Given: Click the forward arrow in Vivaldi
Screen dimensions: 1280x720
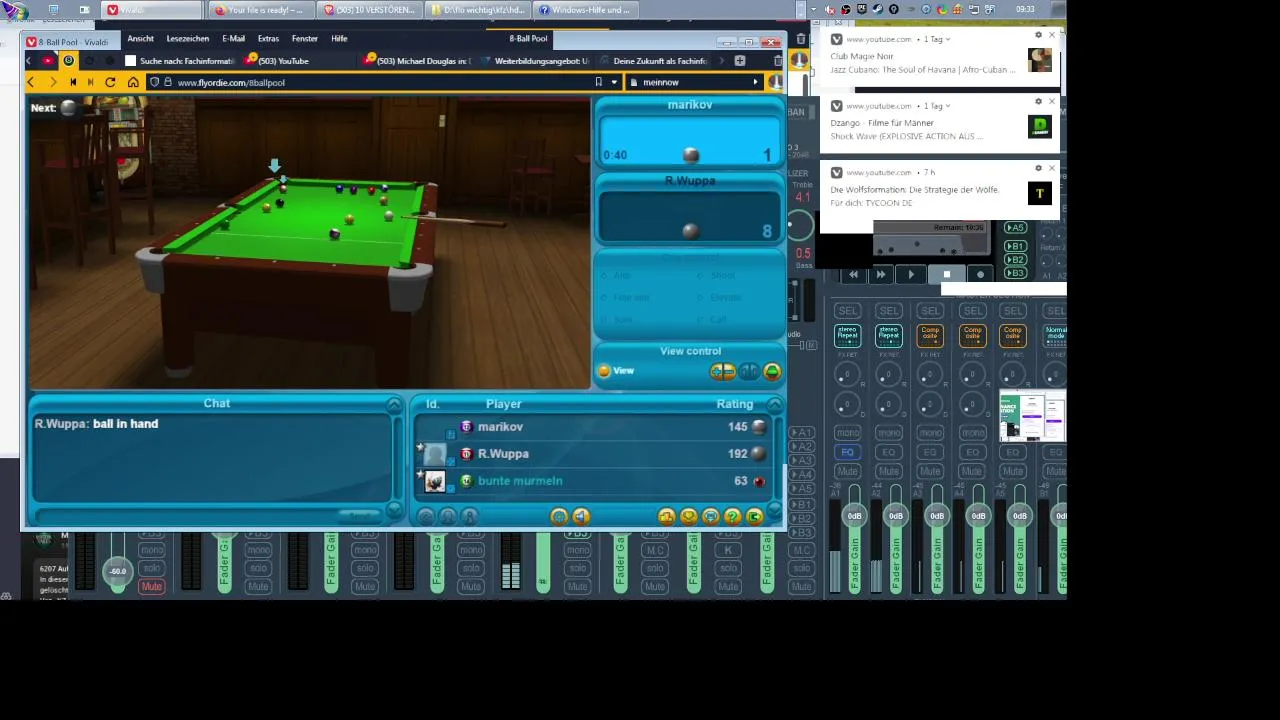Looking at the screenshot, I should click(x=52, y=82).
